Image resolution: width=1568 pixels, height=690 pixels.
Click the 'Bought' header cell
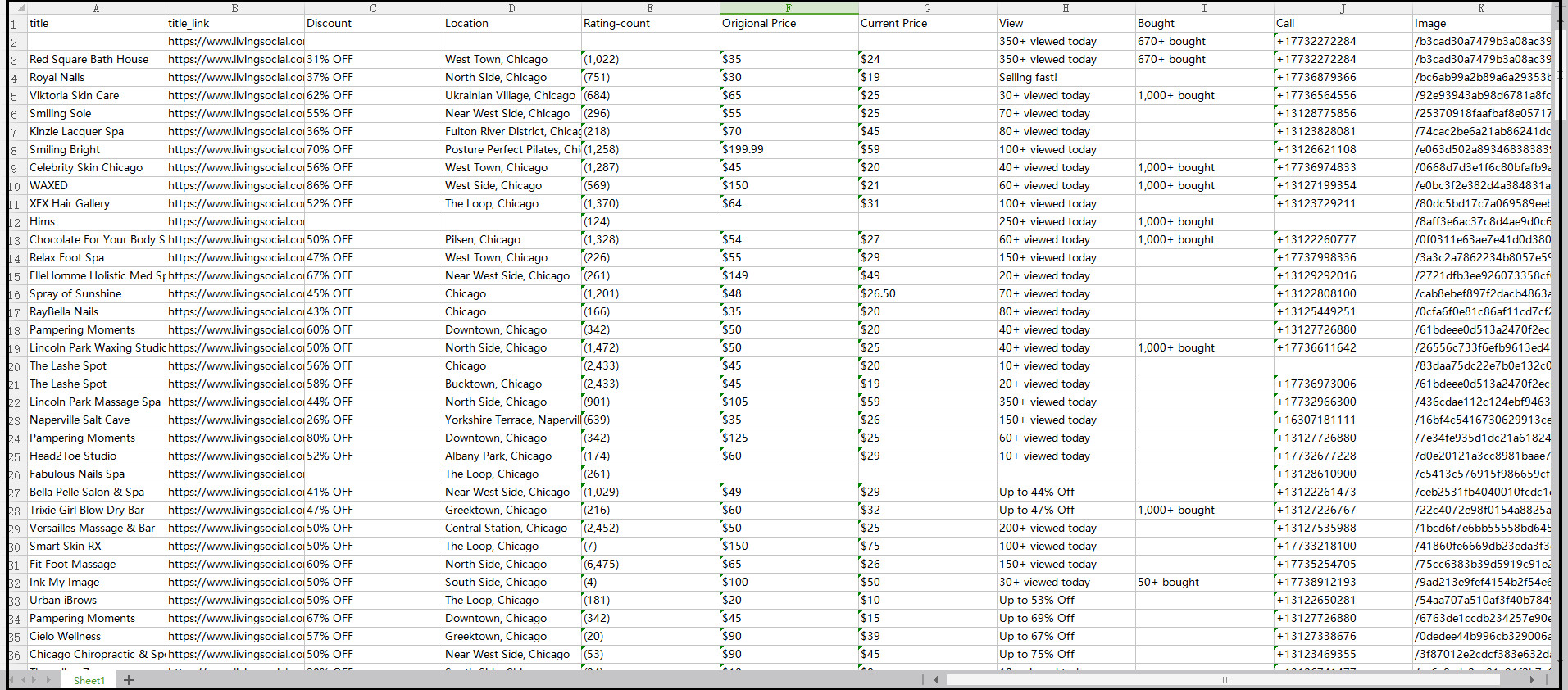(x=1204, y=24)
